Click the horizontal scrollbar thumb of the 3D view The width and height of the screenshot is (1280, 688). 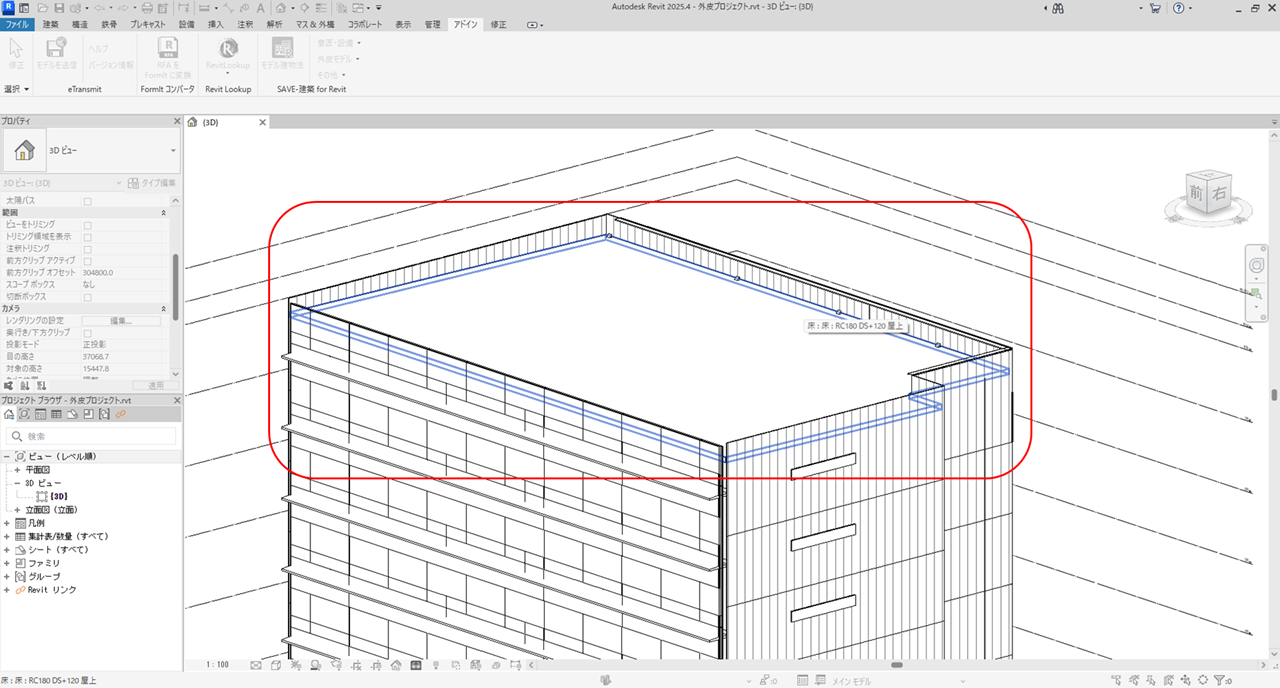coord(897,665)
